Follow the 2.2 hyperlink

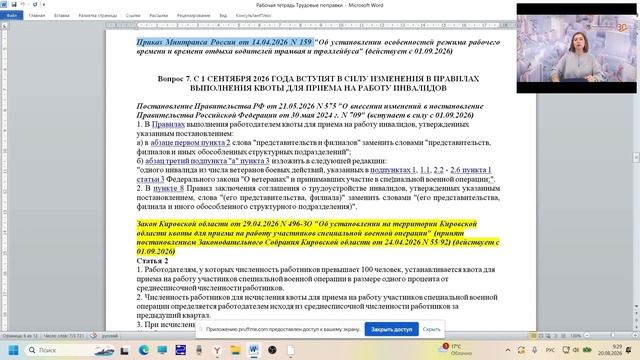coord(438,170)
